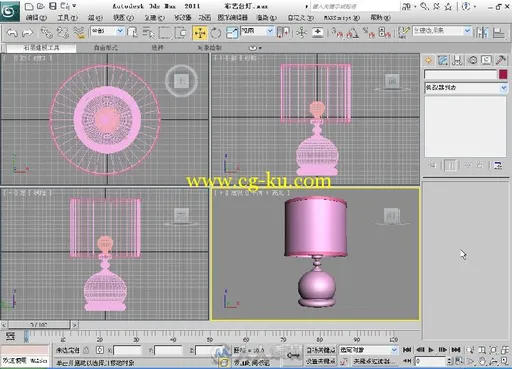Toggle keyboard shortcut override
The height and width of the screenshot is (369, 512).
(x=317, y=32)
